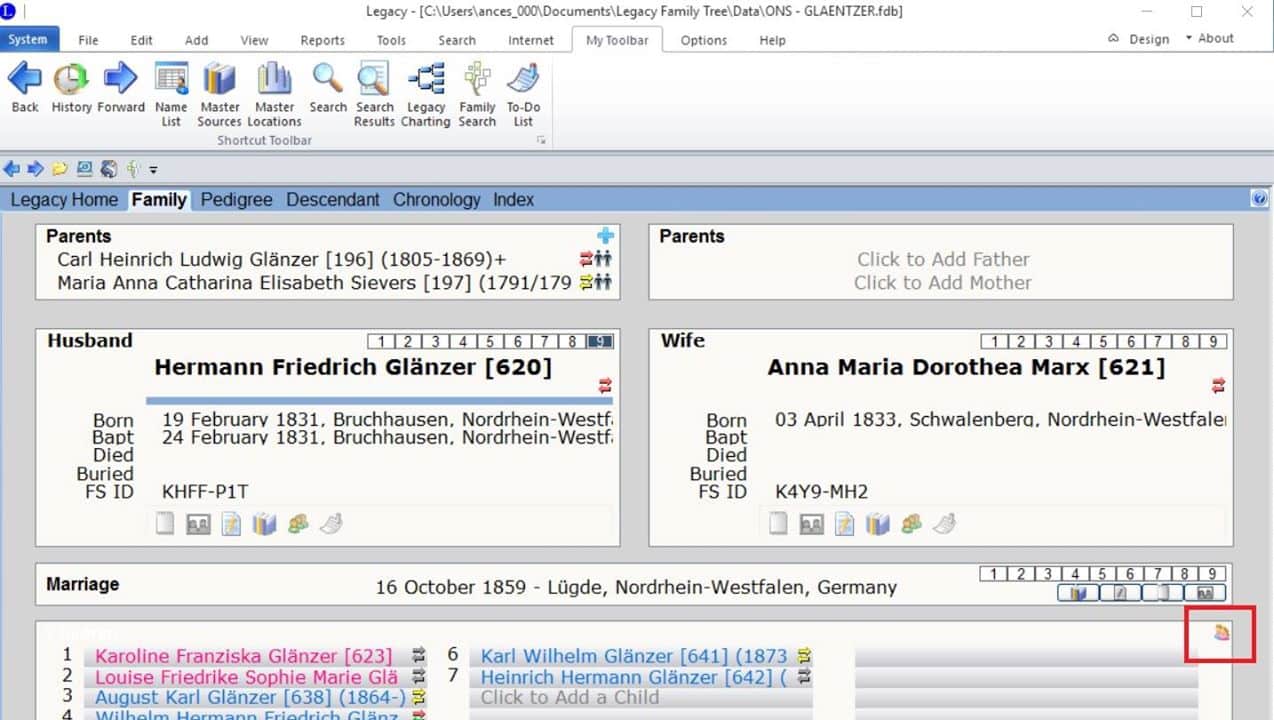
Task: Open the Name List
Action: click(x=171, y=94)
